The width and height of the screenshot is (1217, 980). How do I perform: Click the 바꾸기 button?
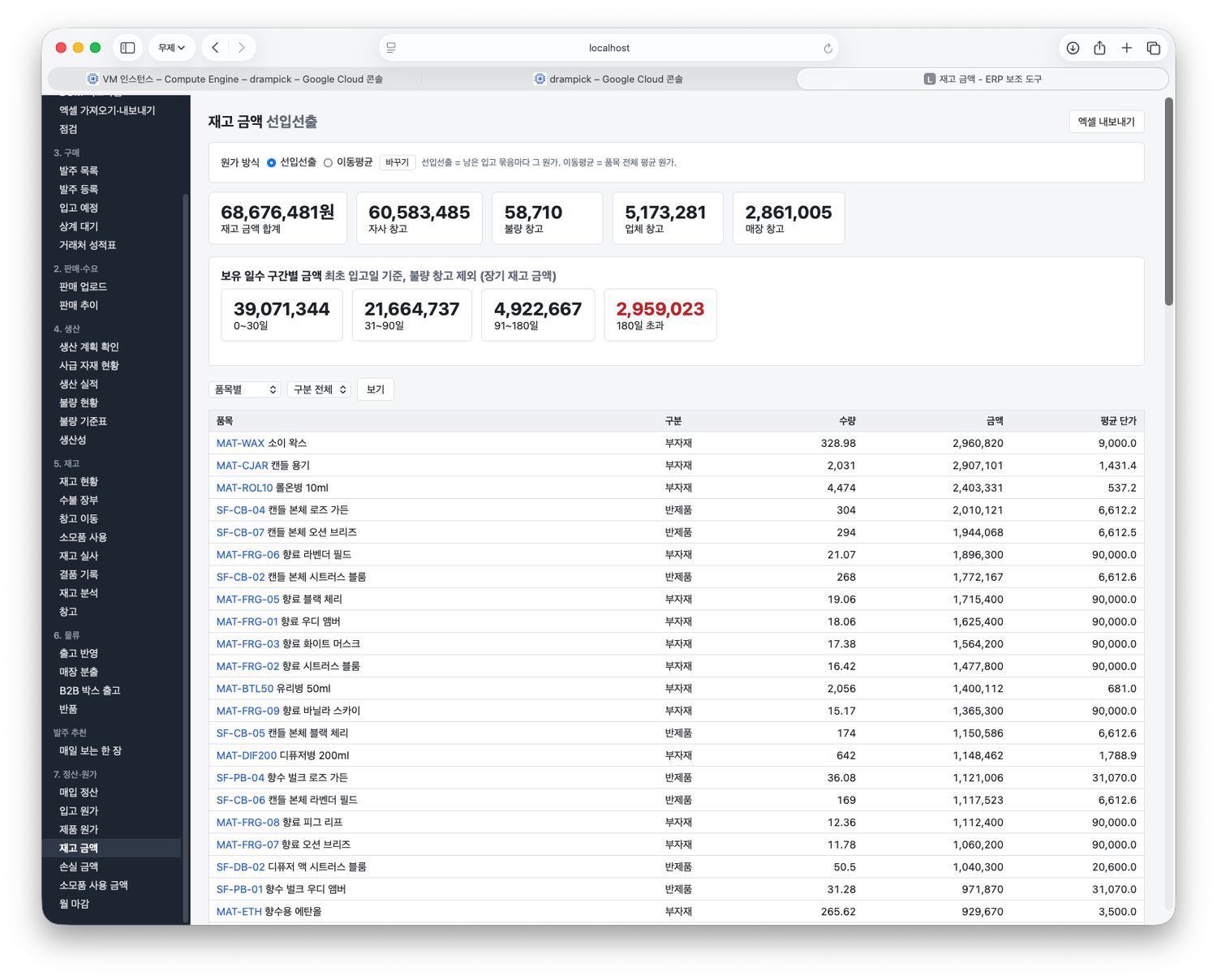click(x=397, y=163)
